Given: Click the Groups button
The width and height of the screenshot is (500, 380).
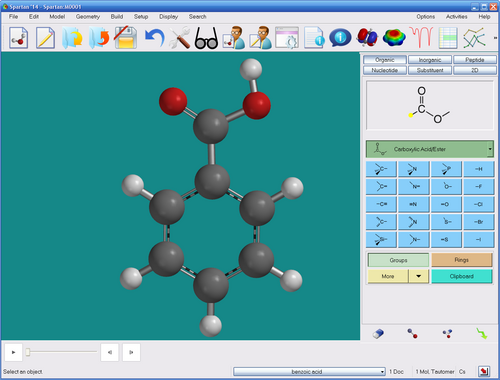Looking at the screenshot, I should (x=398, y=260).
